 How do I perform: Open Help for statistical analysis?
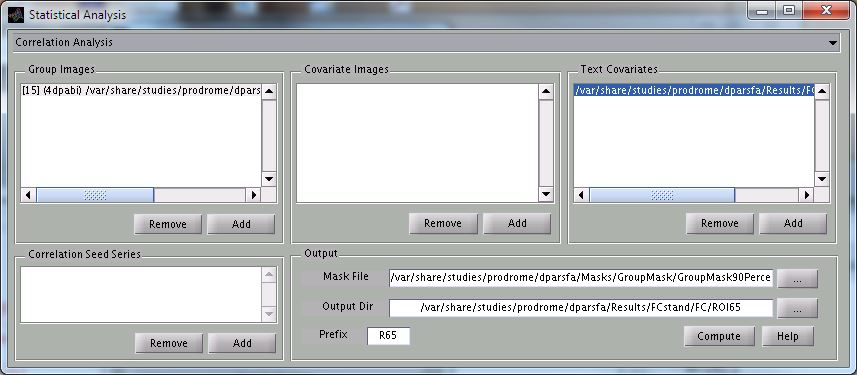(788, 336)
